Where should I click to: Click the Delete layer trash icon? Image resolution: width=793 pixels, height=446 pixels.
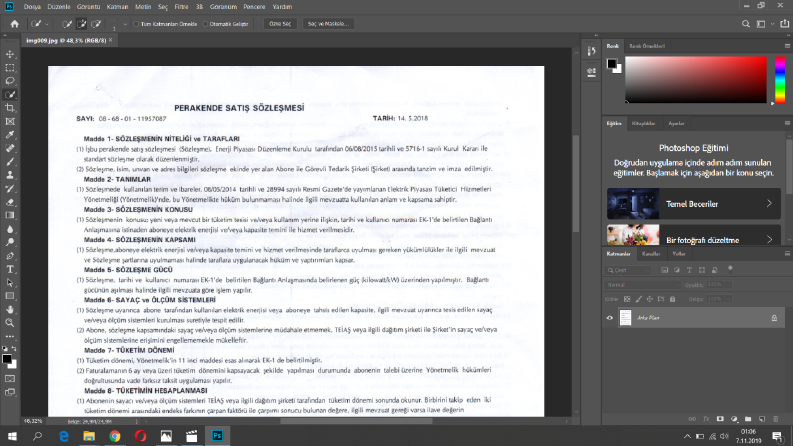pos(776,419)
